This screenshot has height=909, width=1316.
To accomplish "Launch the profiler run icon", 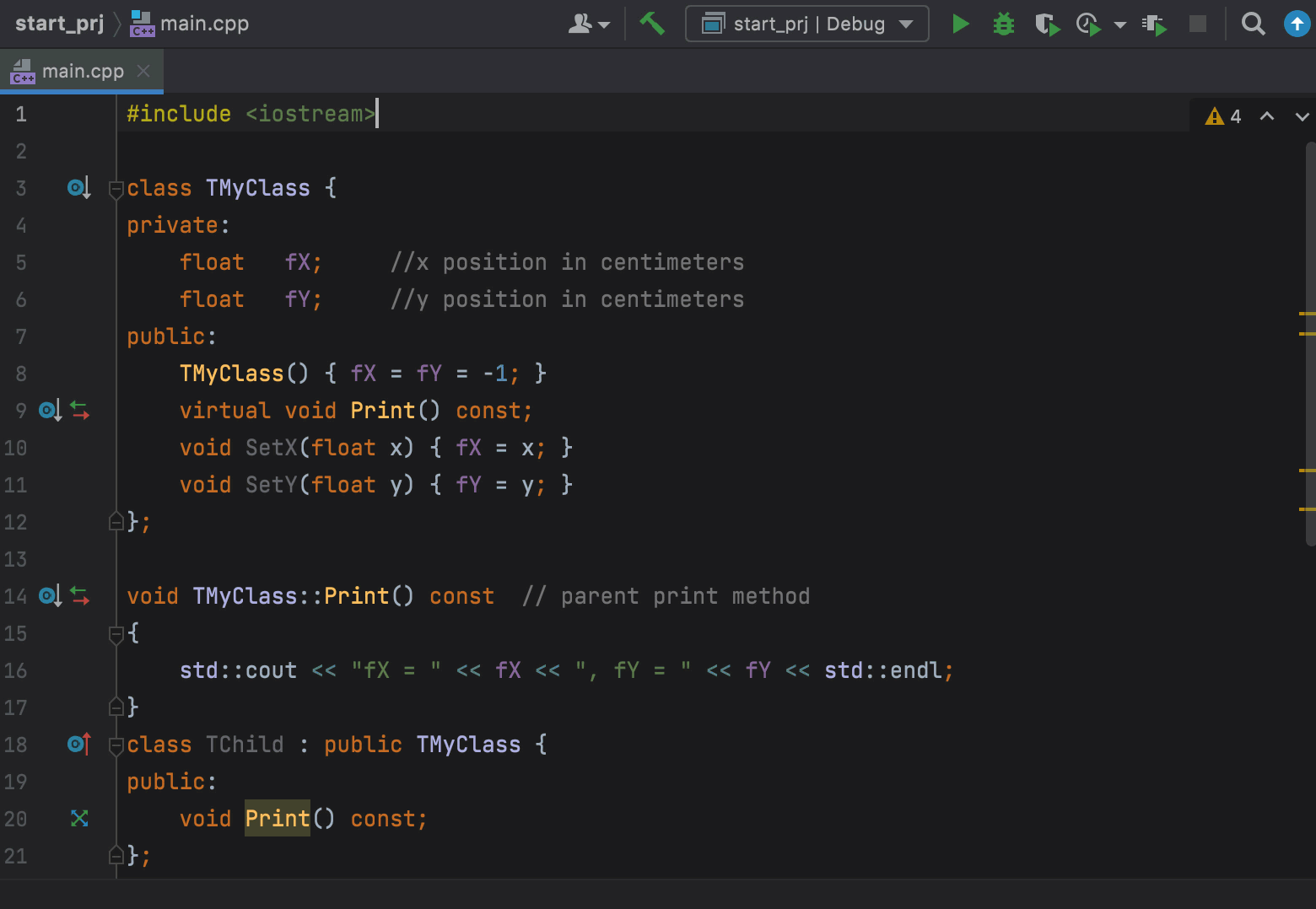I will [1089, 24].
